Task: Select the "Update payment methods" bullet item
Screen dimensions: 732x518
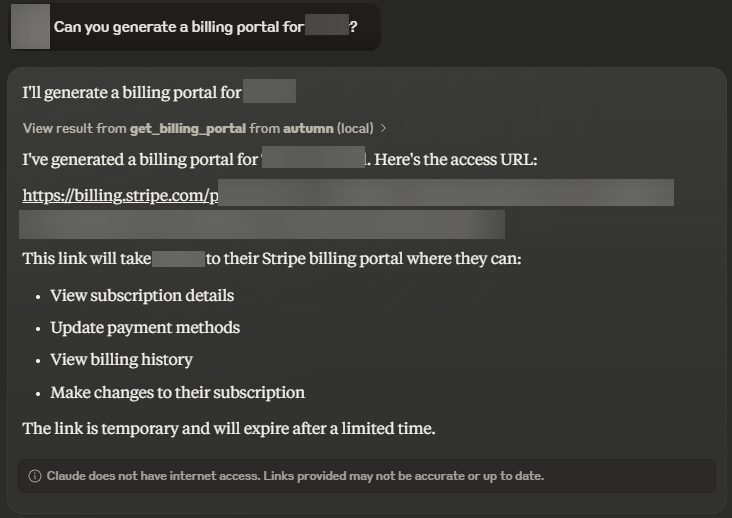Action: [x=145, y=327]
